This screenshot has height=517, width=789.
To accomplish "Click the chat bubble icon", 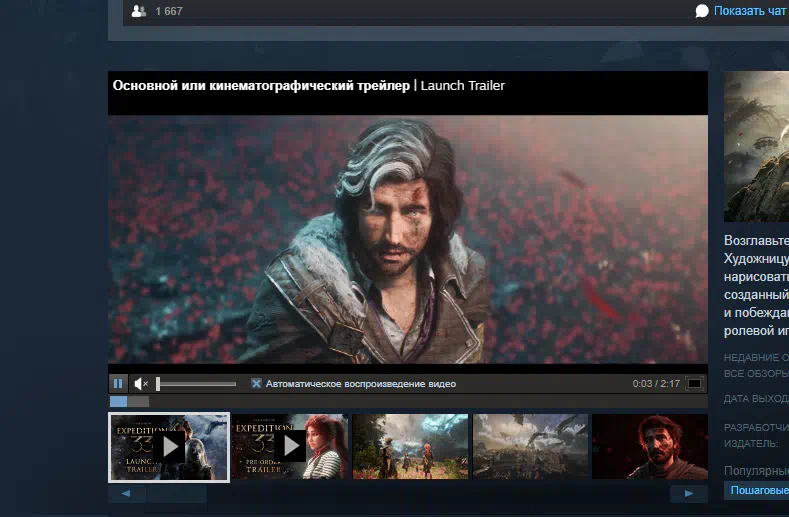I will (x=702, y=11).
